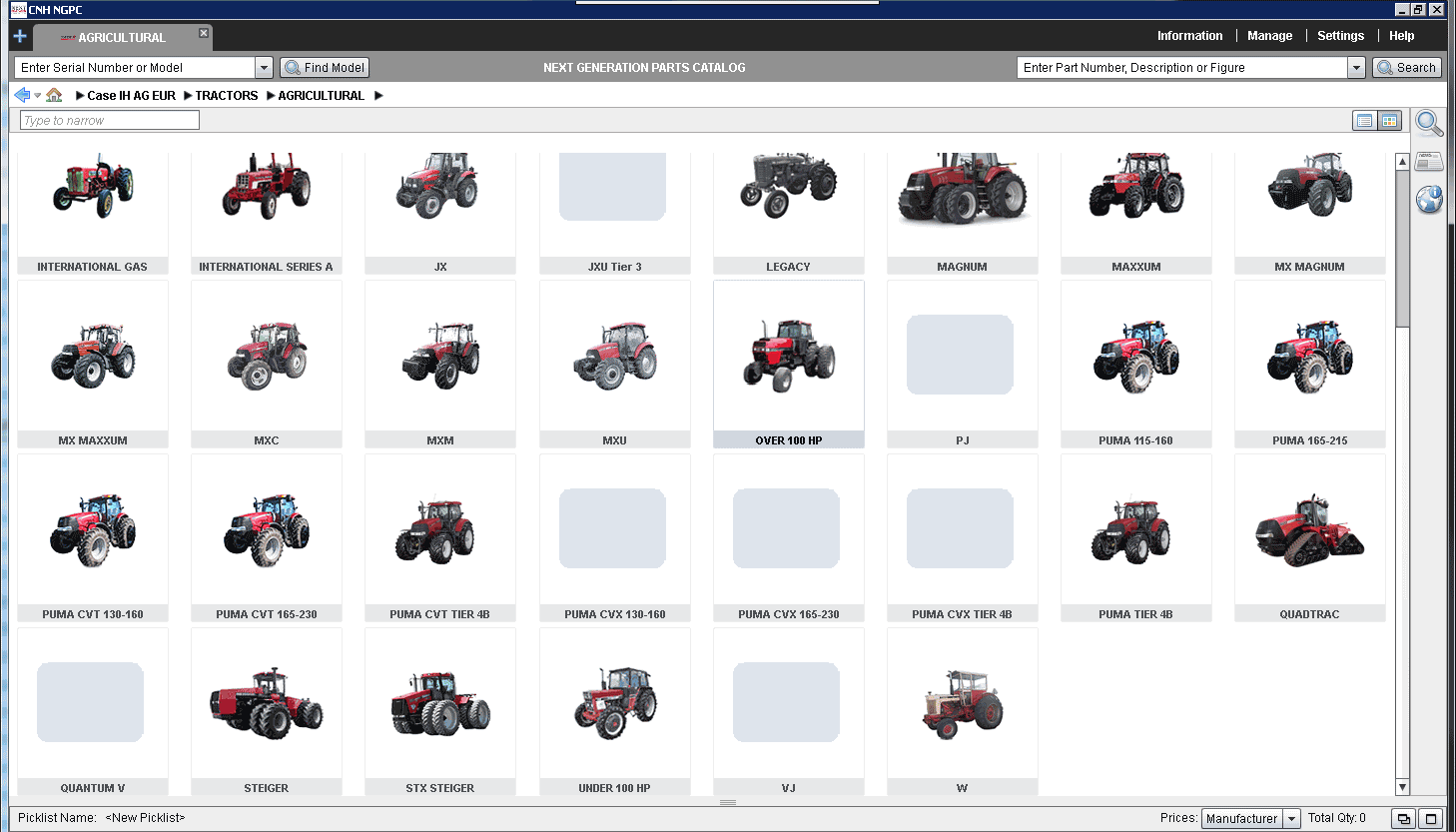
Task: Open a new tab with the plus icon
Action: pyautogui.click(x=19, y=36)
